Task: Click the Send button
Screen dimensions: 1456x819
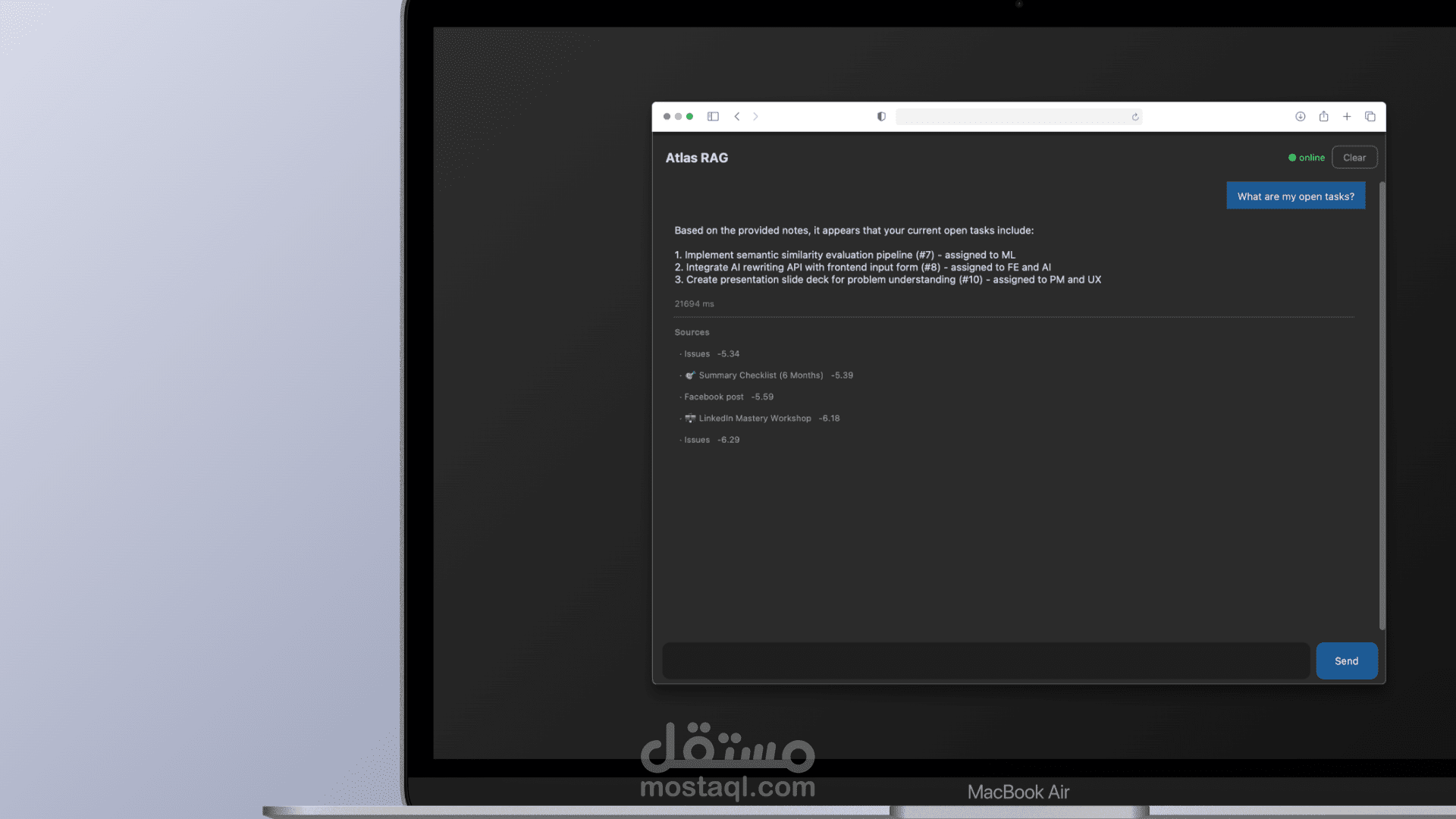Action: [x=1347, y=661]
